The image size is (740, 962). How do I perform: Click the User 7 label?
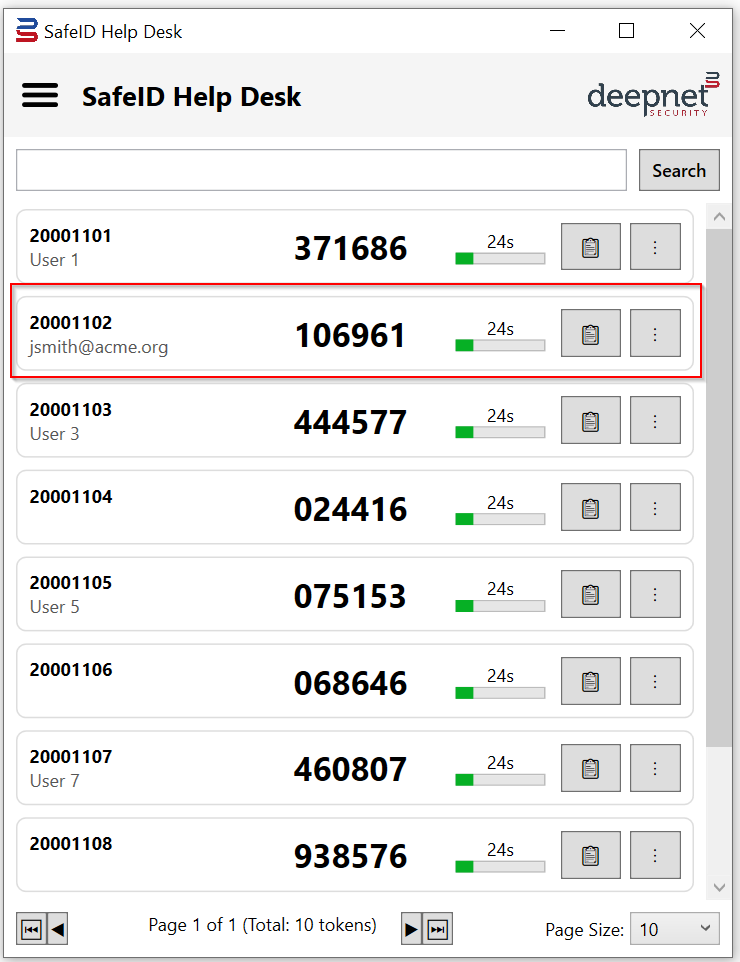click(55, 781)
